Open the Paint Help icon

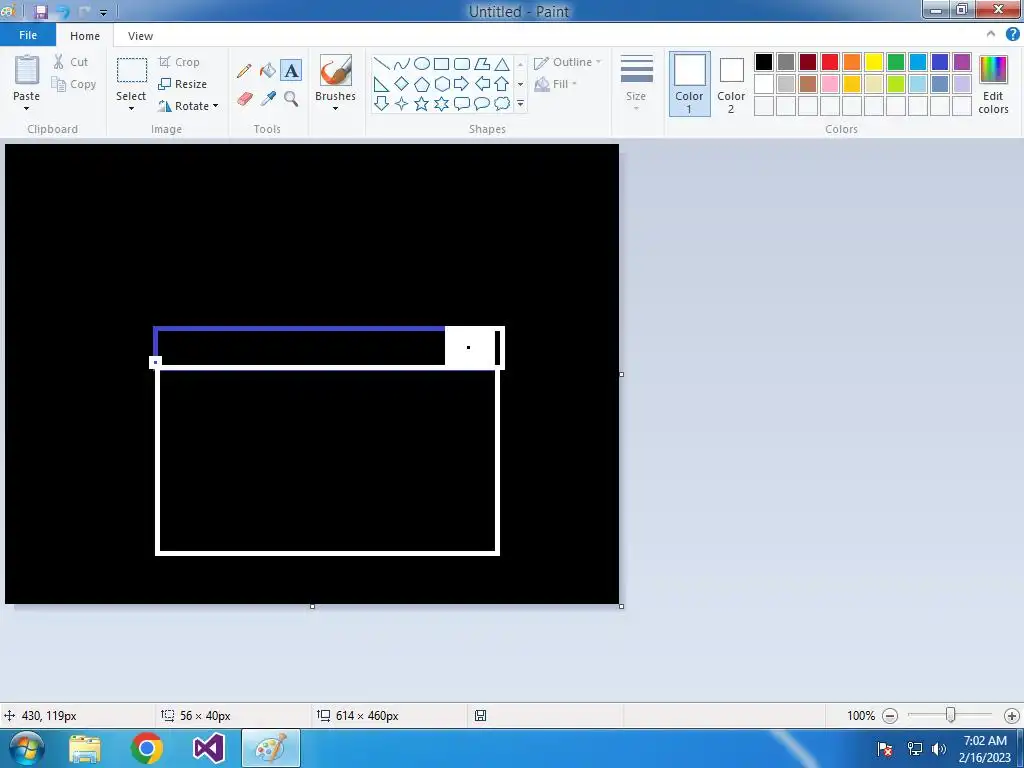click(x=1012, y=35)
